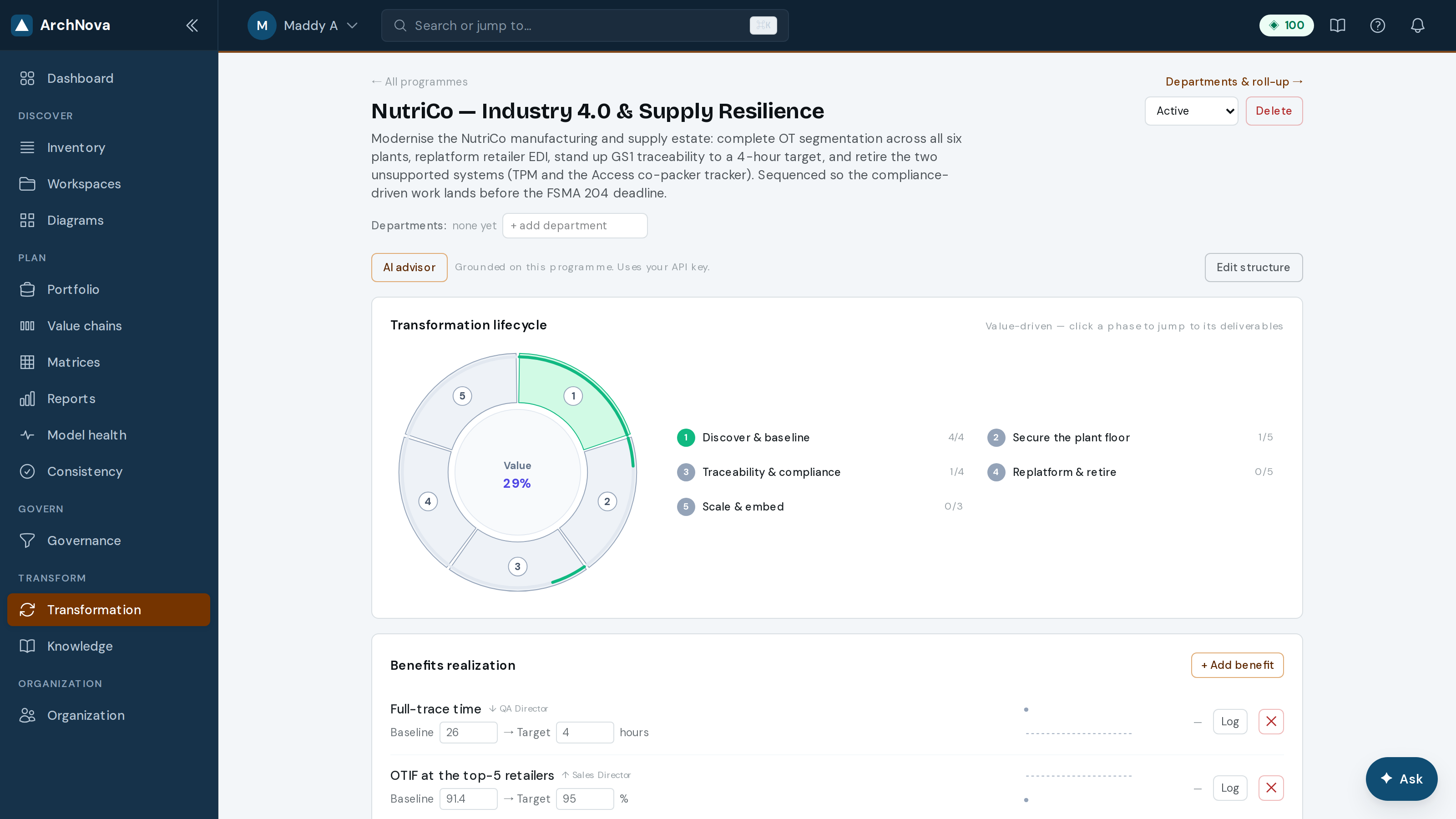Edit Full-trace time Target field
Screen dimensions: 1456x819
coord(584,733)
